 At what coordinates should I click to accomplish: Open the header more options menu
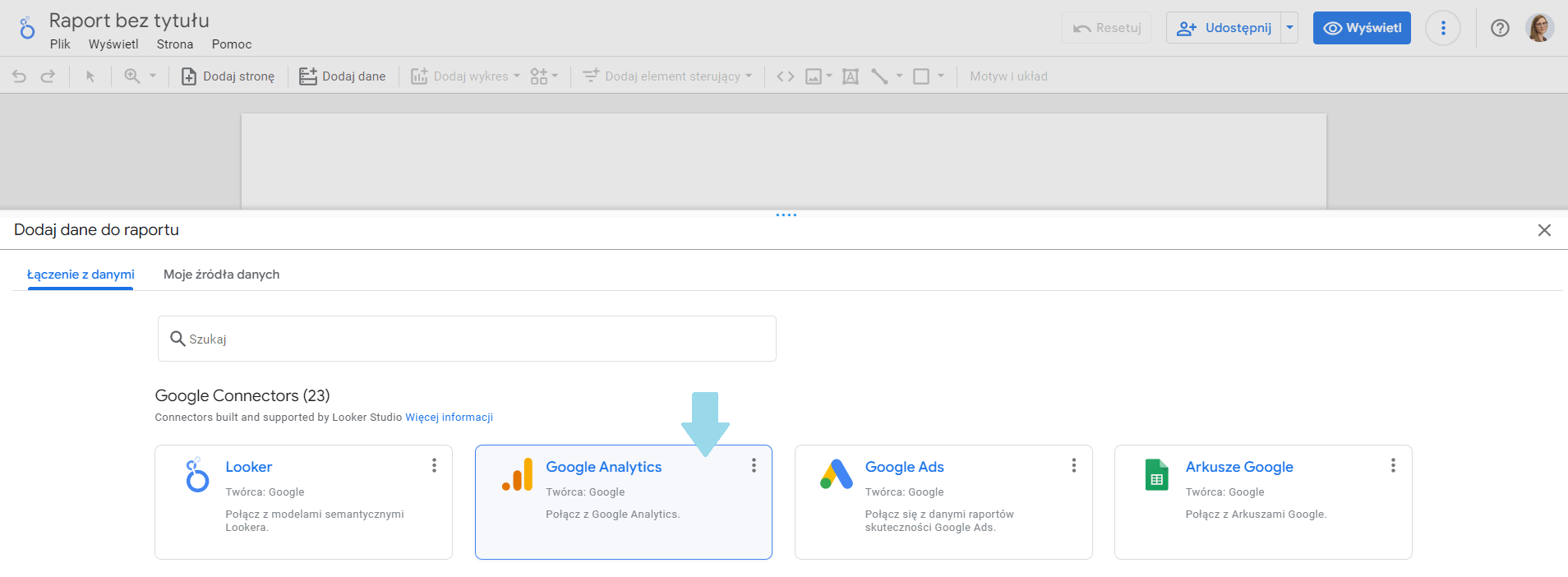point(1443,28)
